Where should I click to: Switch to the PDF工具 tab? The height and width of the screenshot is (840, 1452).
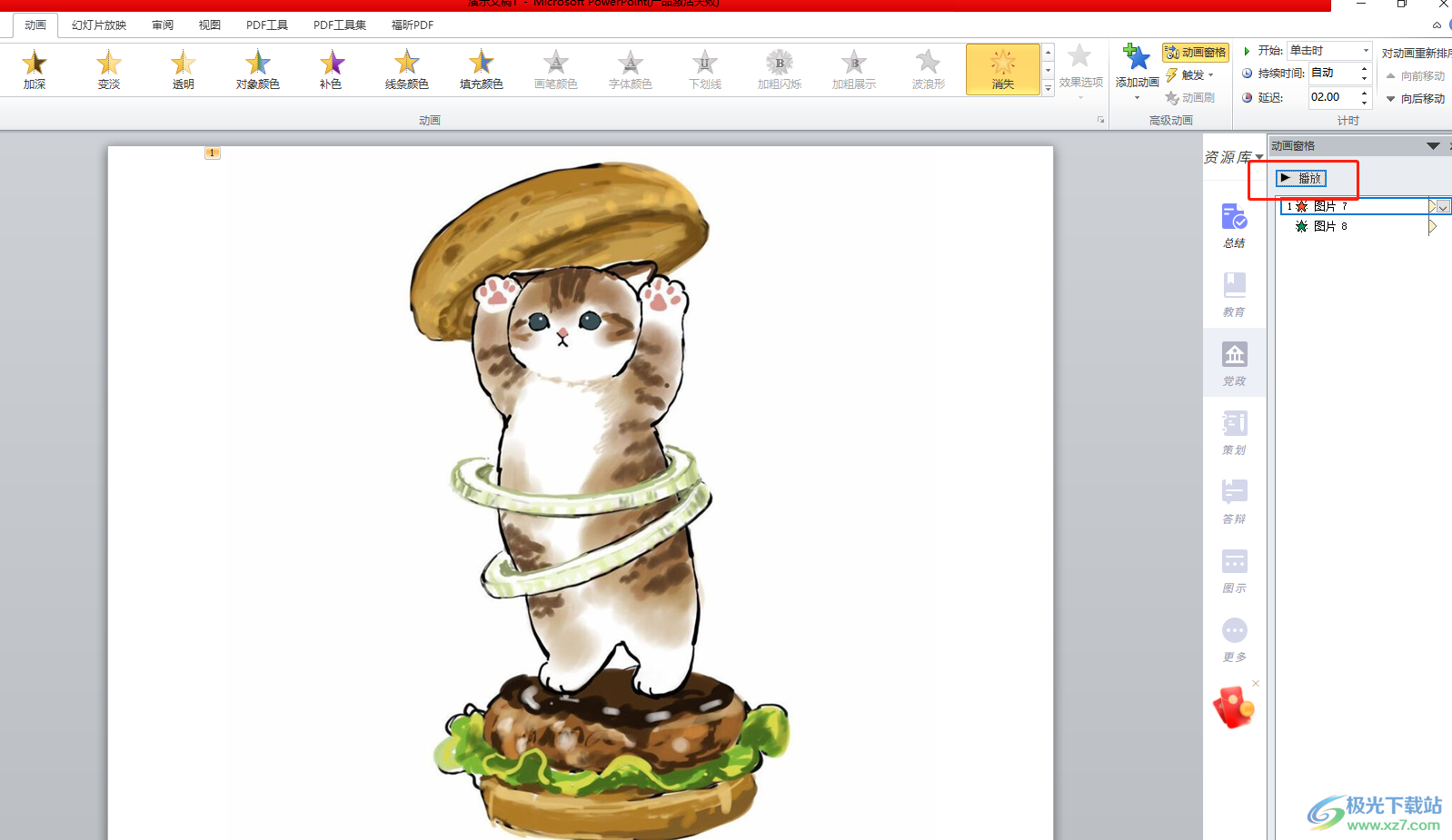[266, 25]
